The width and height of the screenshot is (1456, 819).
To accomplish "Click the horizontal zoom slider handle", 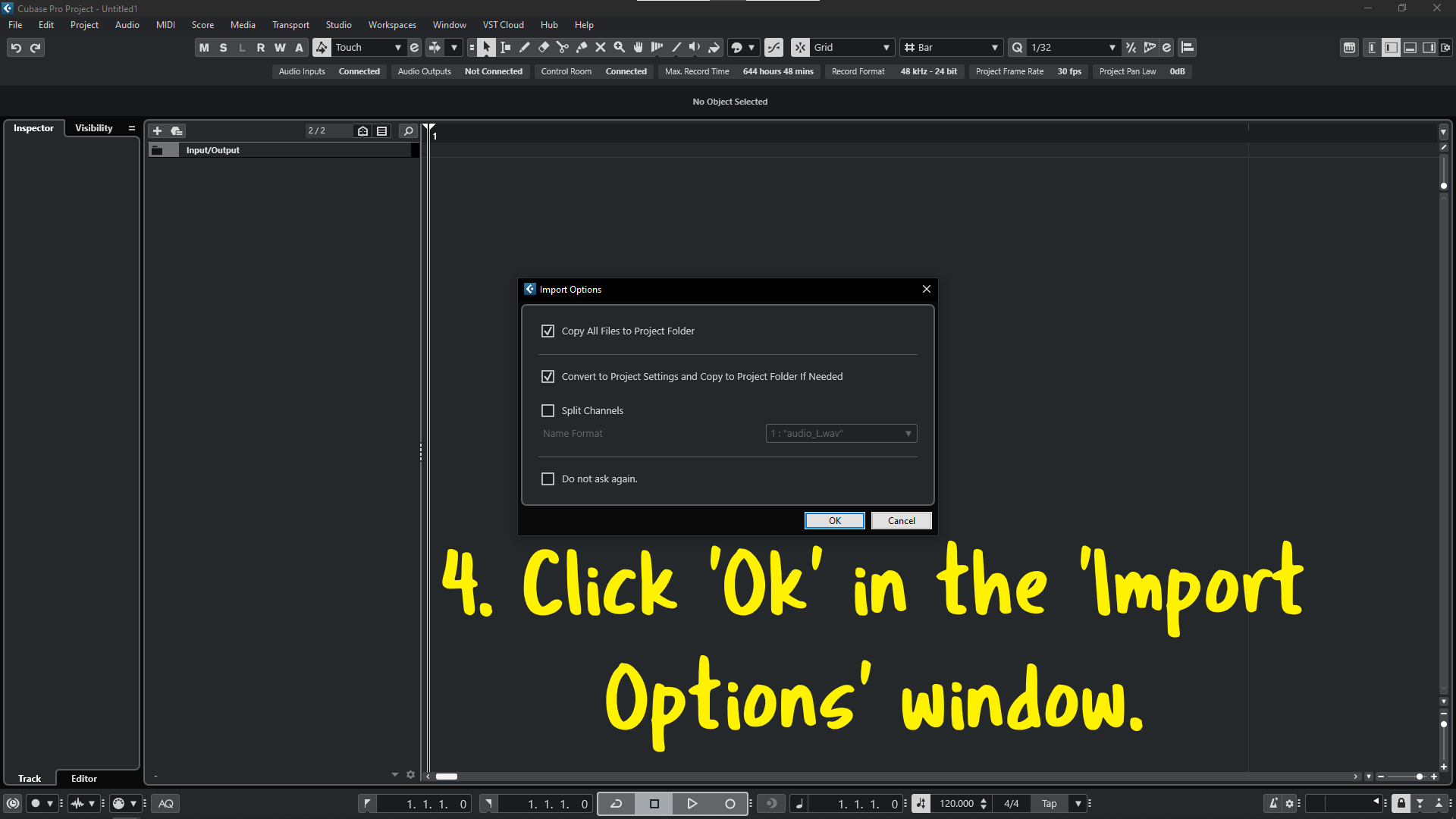I will (1420, 777).
